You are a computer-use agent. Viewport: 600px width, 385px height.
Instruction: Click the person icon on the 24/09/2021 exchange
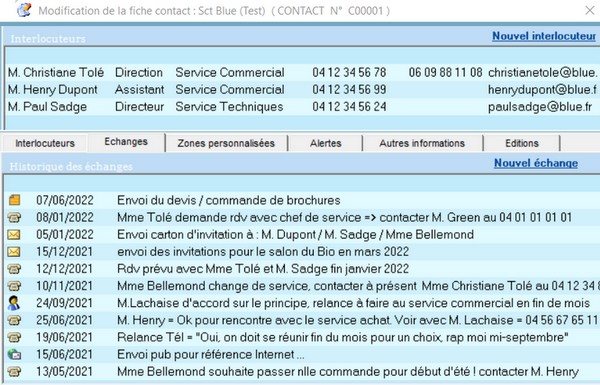(14, 303)
